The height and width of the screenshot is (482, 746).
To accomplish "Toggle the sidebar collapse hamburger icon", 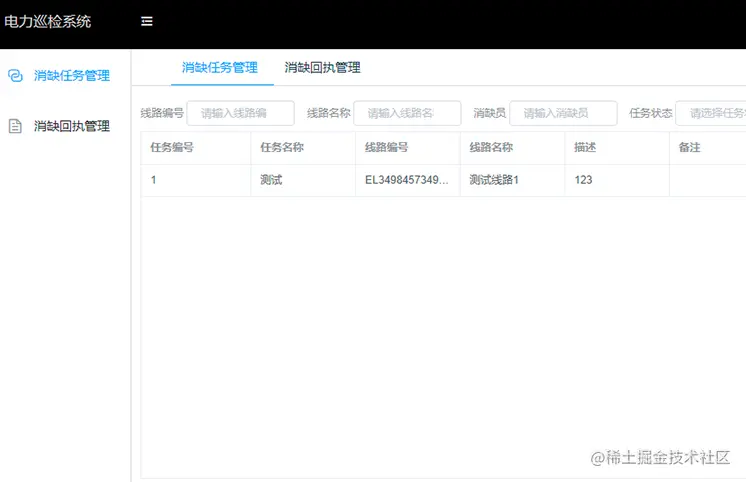I will (x=147, y=21).
